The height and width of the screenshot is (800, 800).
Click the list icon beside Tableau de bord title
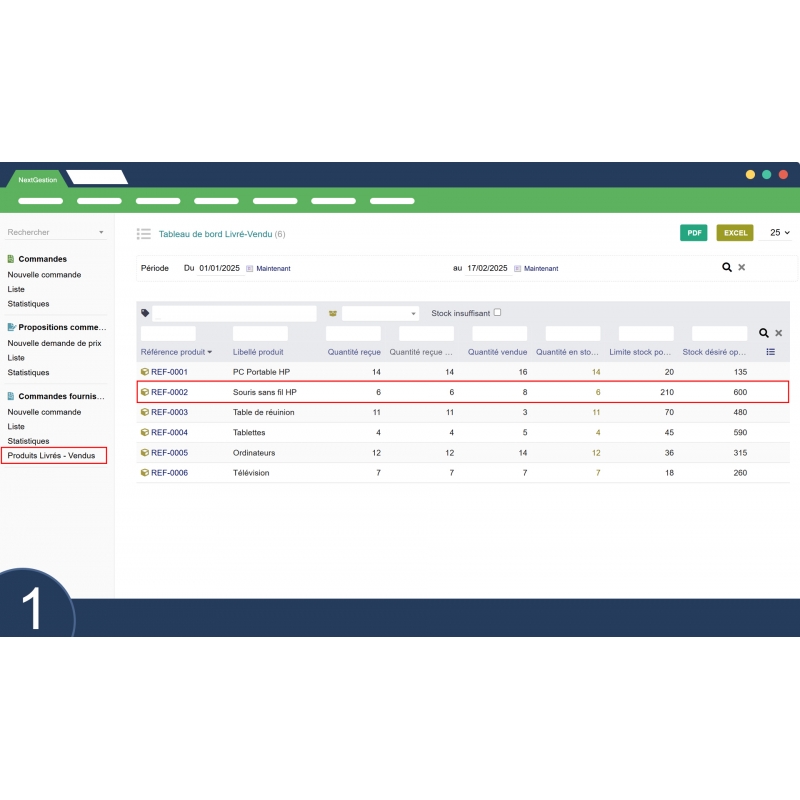pos(144,234)
